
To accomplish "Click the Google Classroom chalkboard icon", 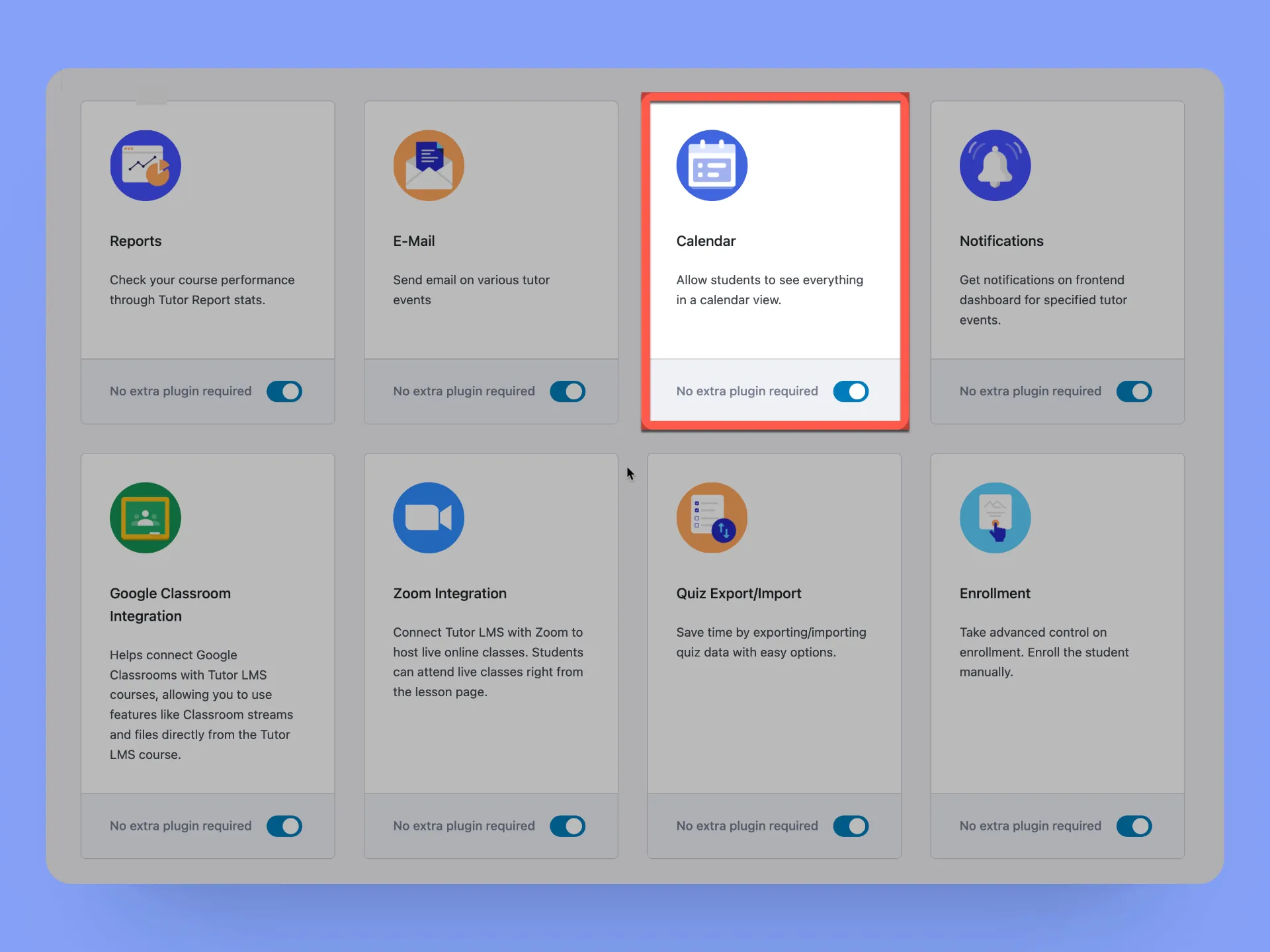I will [146, 518].
